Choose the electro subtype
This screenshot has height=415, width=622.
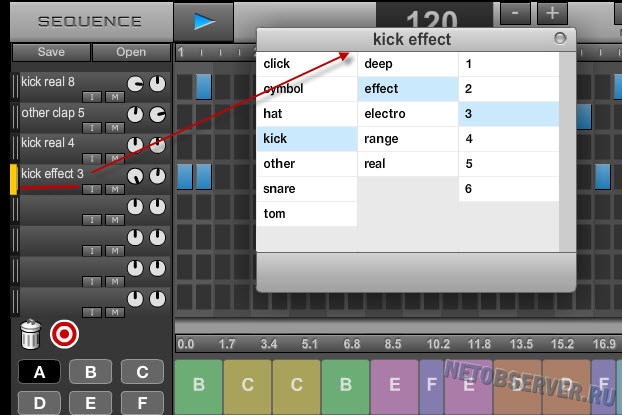pos(408,114)
